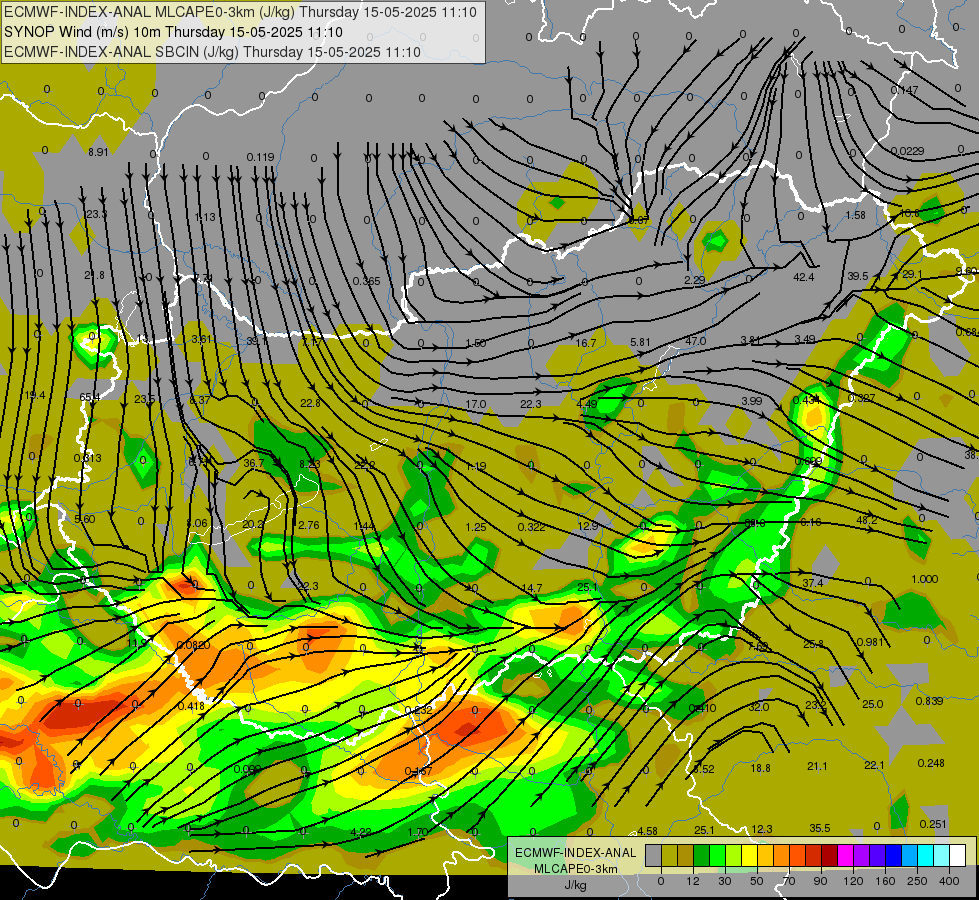Click the '48.2' value on the map

point(867,520)
